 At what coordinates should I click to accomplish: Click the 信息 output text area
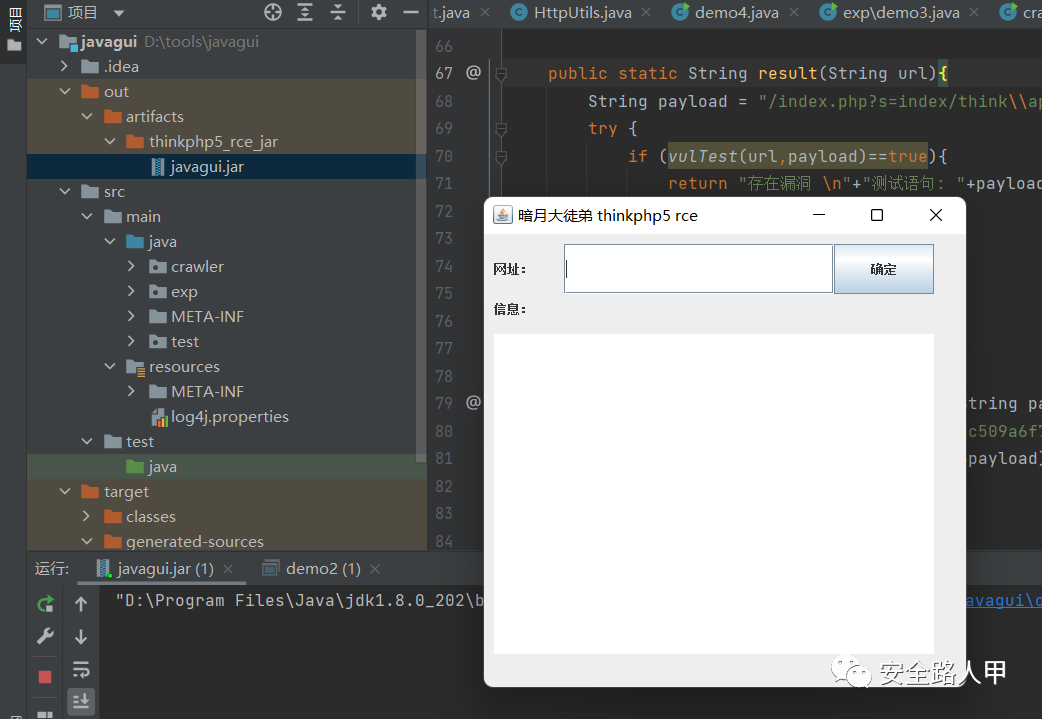tap(714, 494)
